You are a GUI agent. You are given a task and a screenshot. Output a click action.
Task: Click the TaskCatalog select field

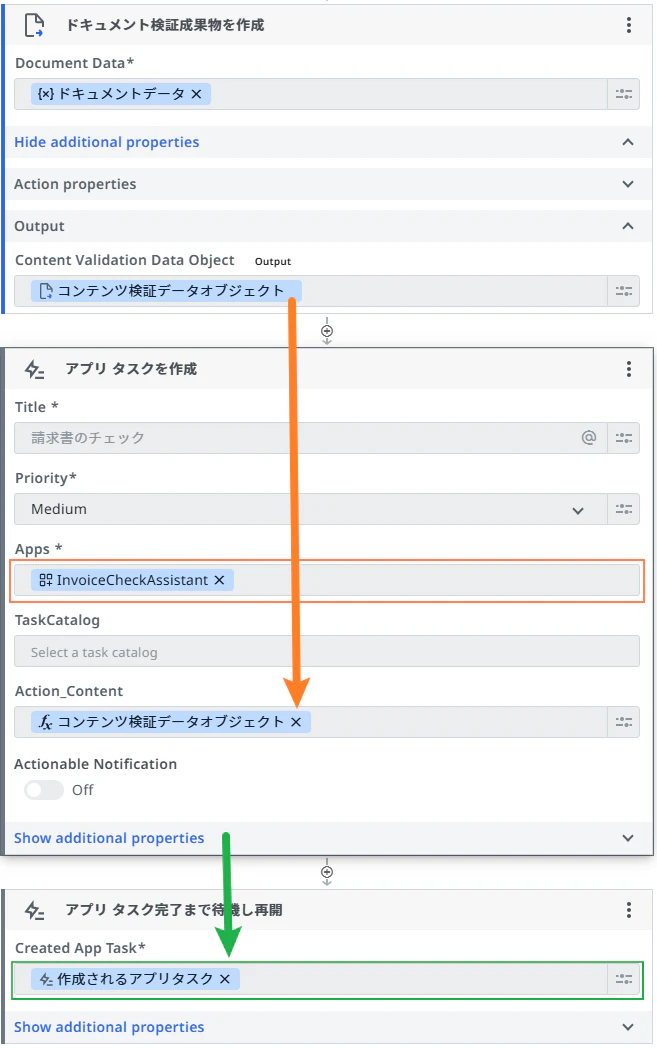(327, 652)
